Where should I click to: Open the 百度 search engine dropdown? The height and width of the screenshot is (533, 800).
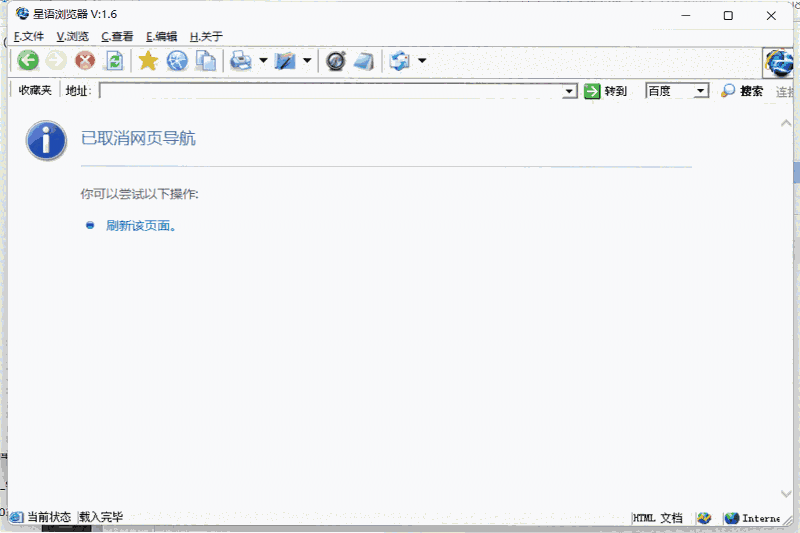(x=701, y=91)
